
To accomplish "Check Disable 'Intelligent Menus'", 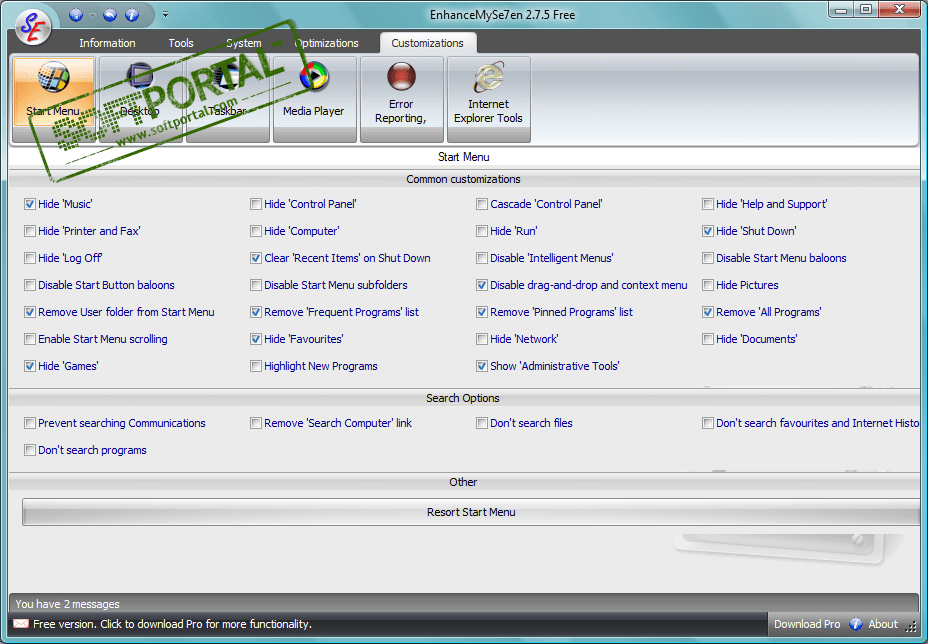I will point(482,258).
